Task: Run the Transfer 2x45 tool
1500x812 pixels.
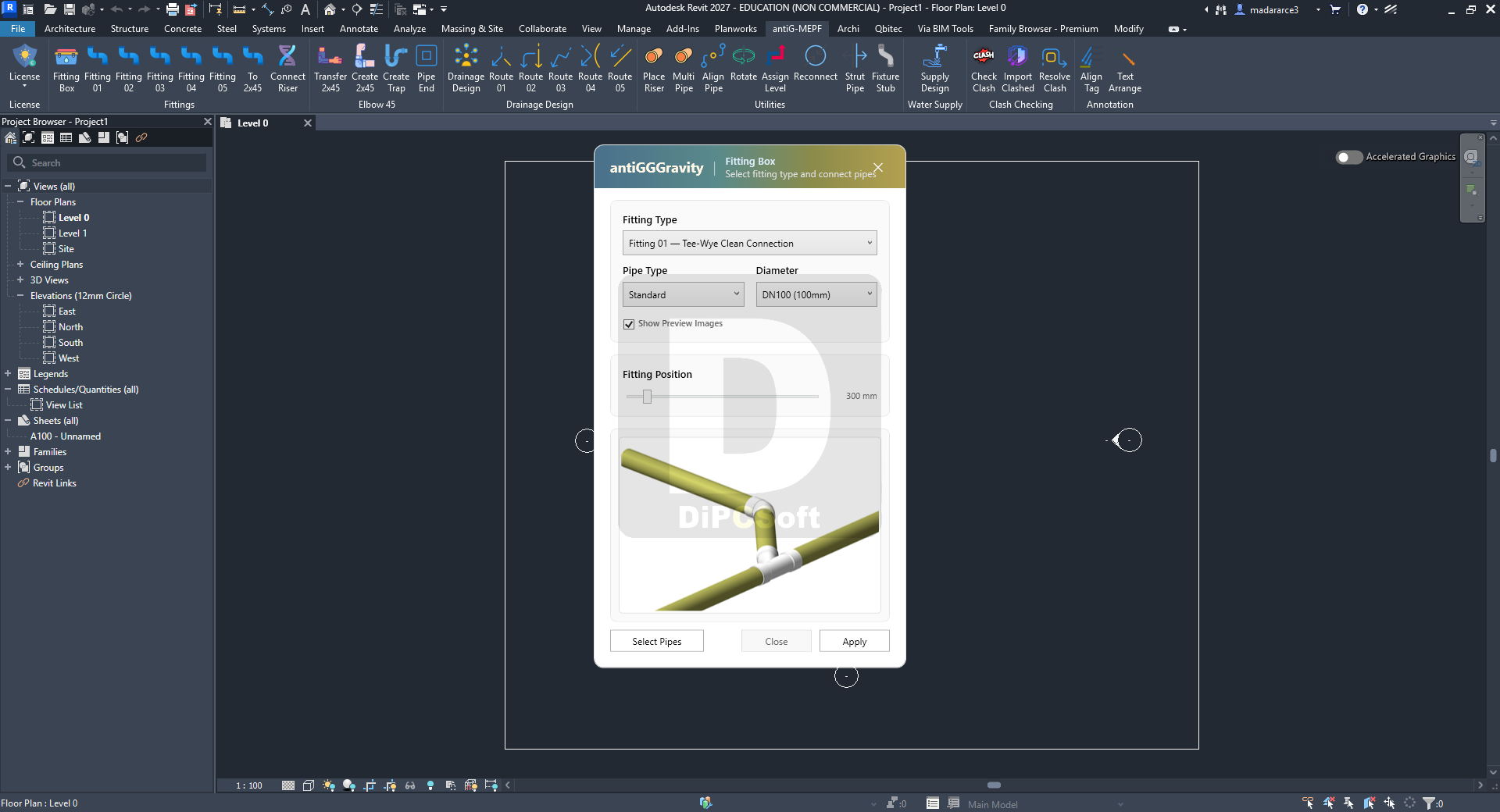Action: pos(330,69)
